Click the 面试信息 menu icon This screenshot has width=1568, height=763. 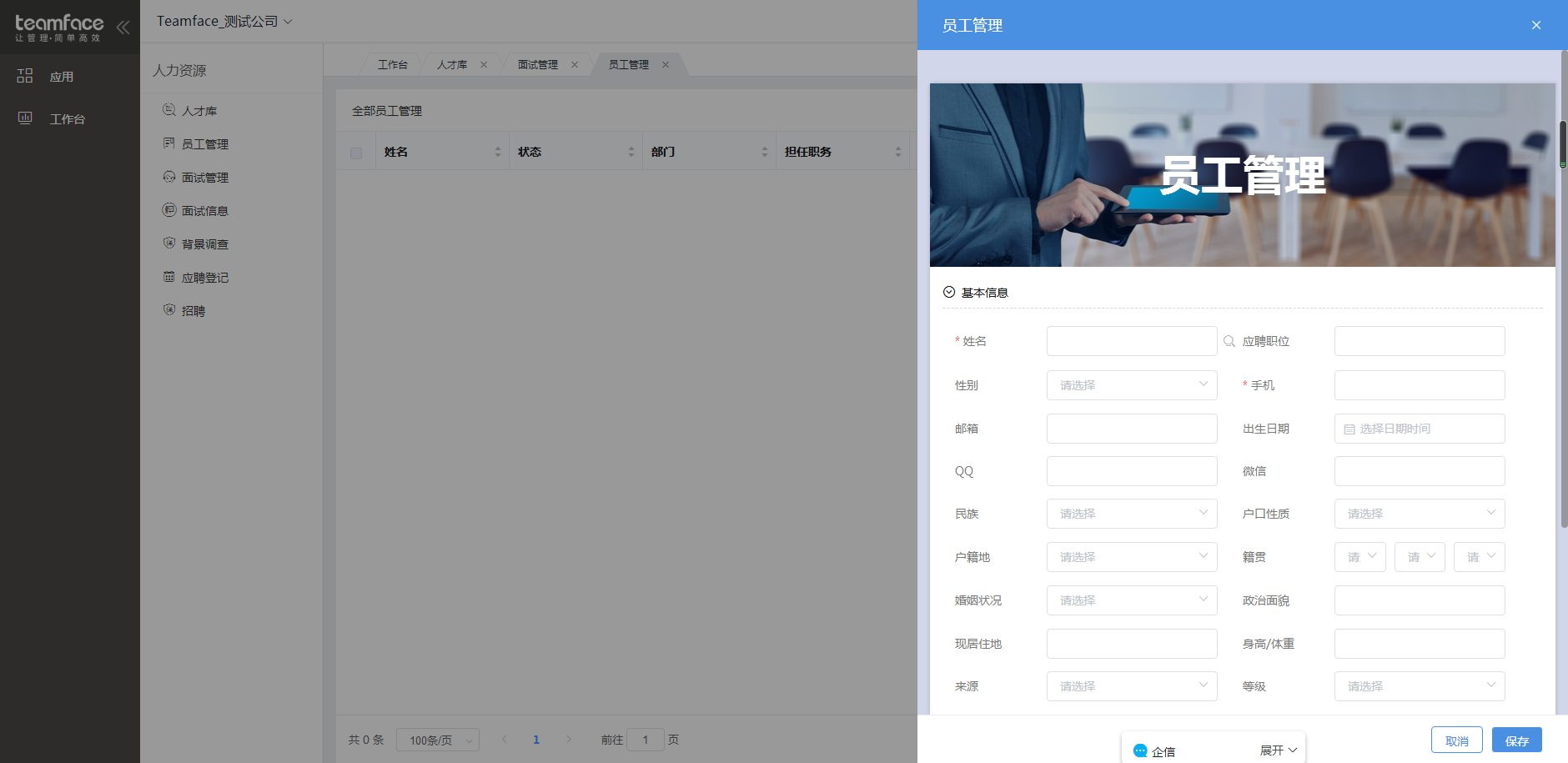[x=169, y=210]
